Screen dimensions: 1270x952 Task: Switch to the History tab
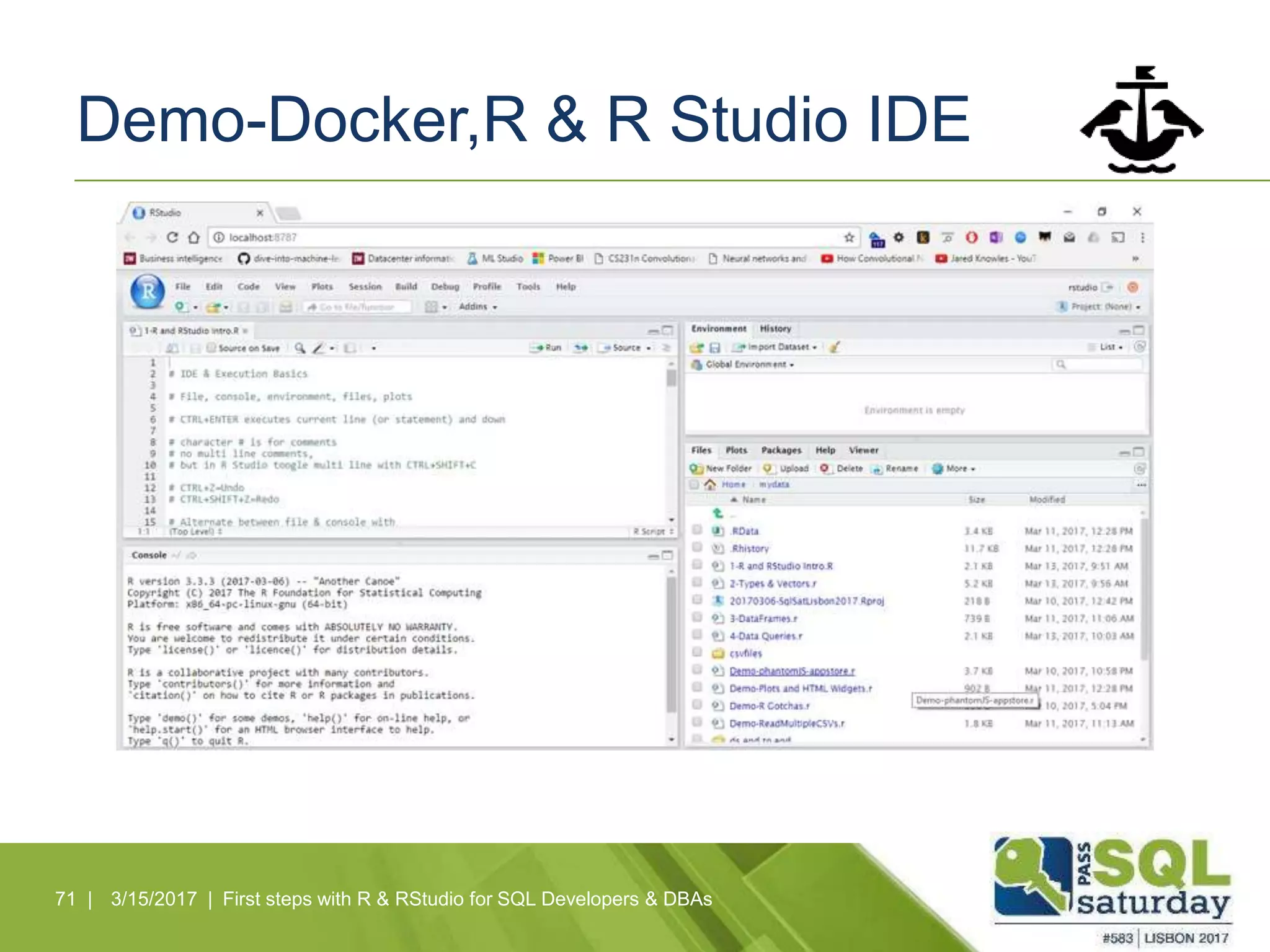[775, 328]
